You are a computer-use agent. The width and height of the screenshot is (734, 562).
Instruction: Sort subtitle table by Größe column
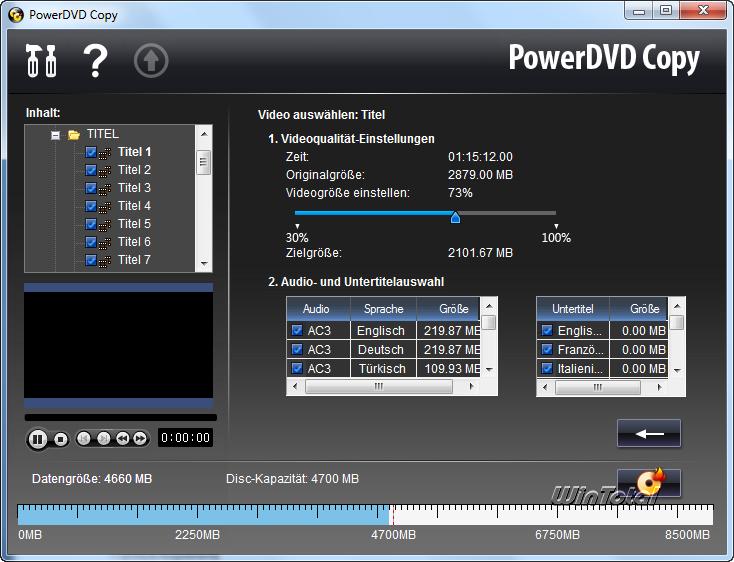coord(639,309)
